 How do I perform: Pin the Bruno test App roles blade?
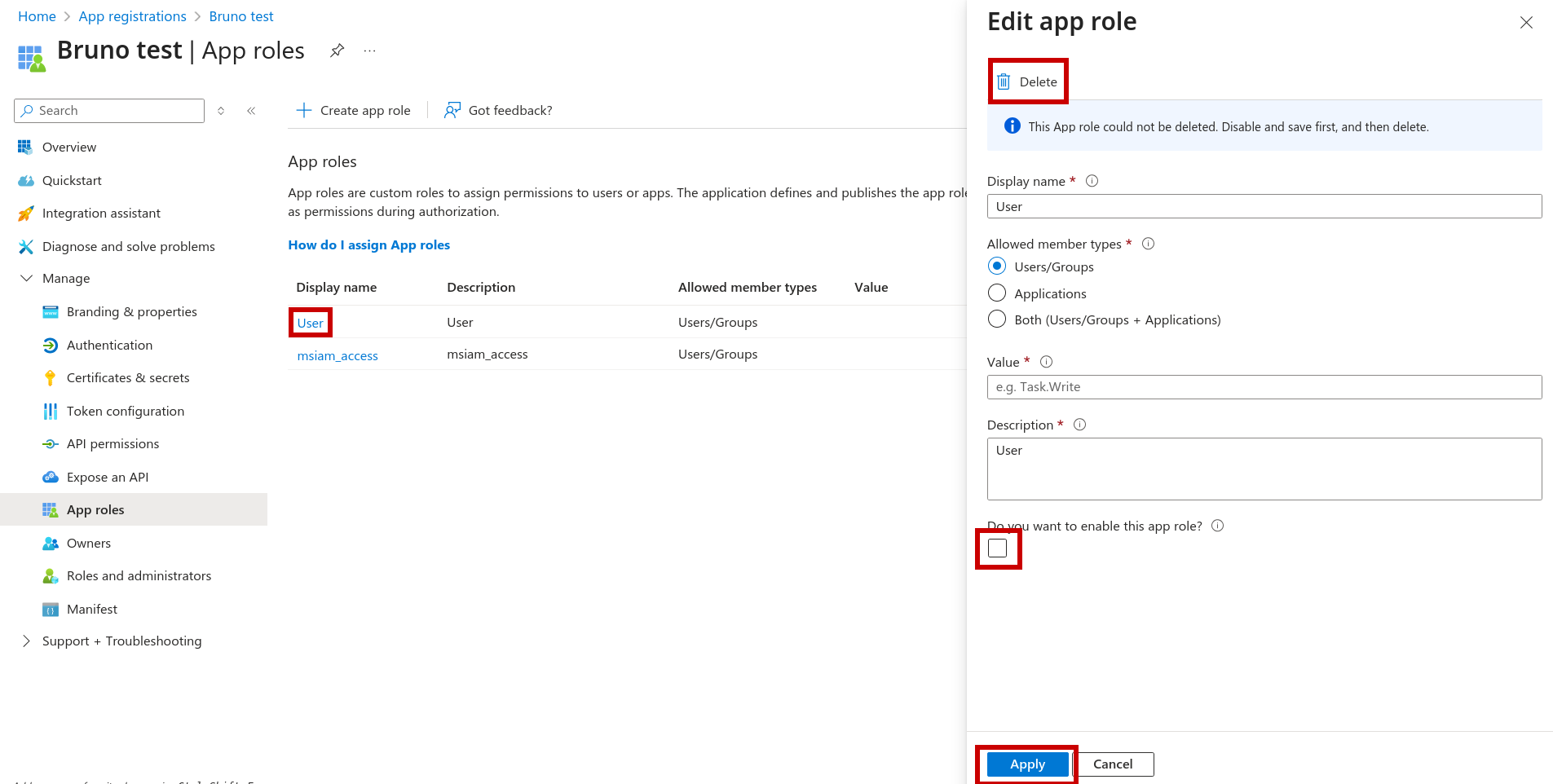pyautogui.click(x=337, y=51)
